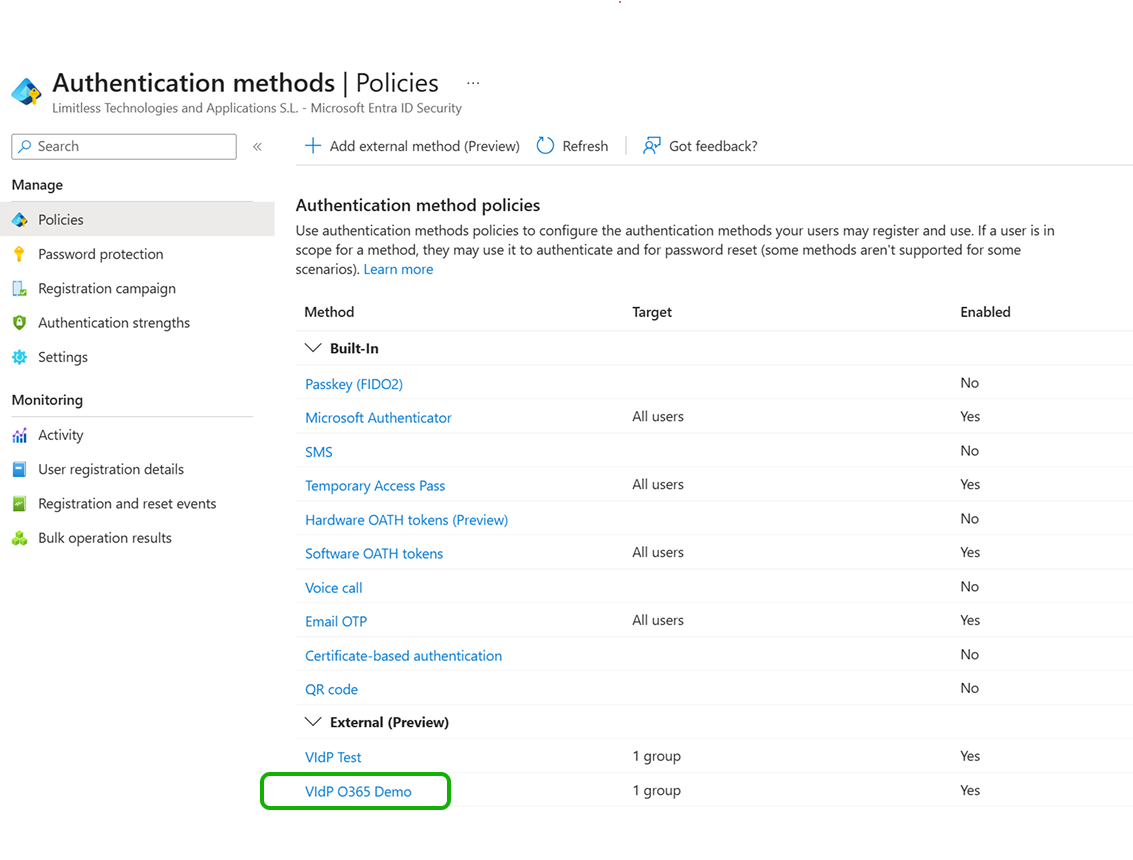Open the Got feedback? option
The height and width of the screenshot is (860, 1133).
point(700,146)
